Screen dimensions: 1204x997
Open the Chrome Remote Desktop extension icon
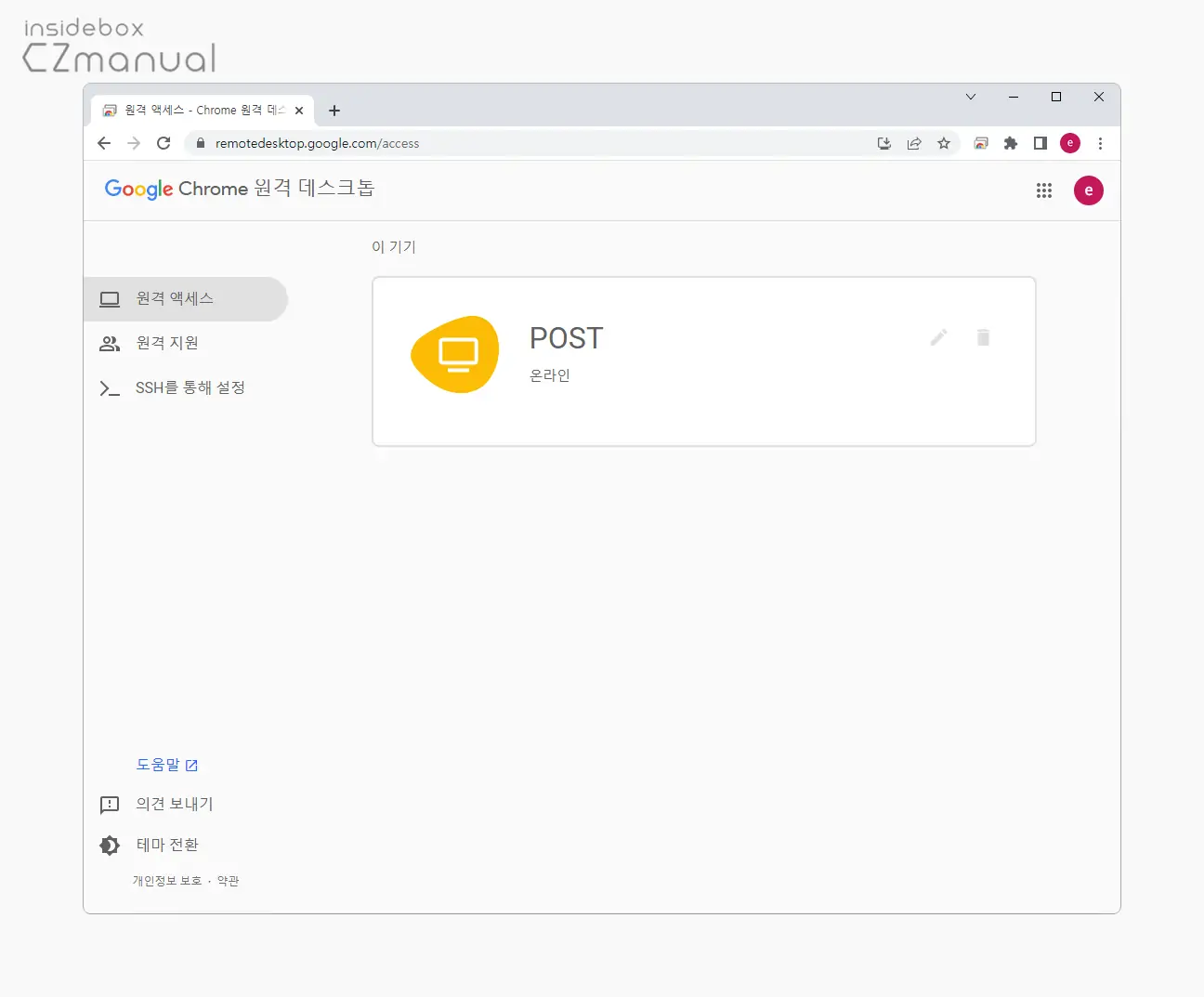[981, 143]
